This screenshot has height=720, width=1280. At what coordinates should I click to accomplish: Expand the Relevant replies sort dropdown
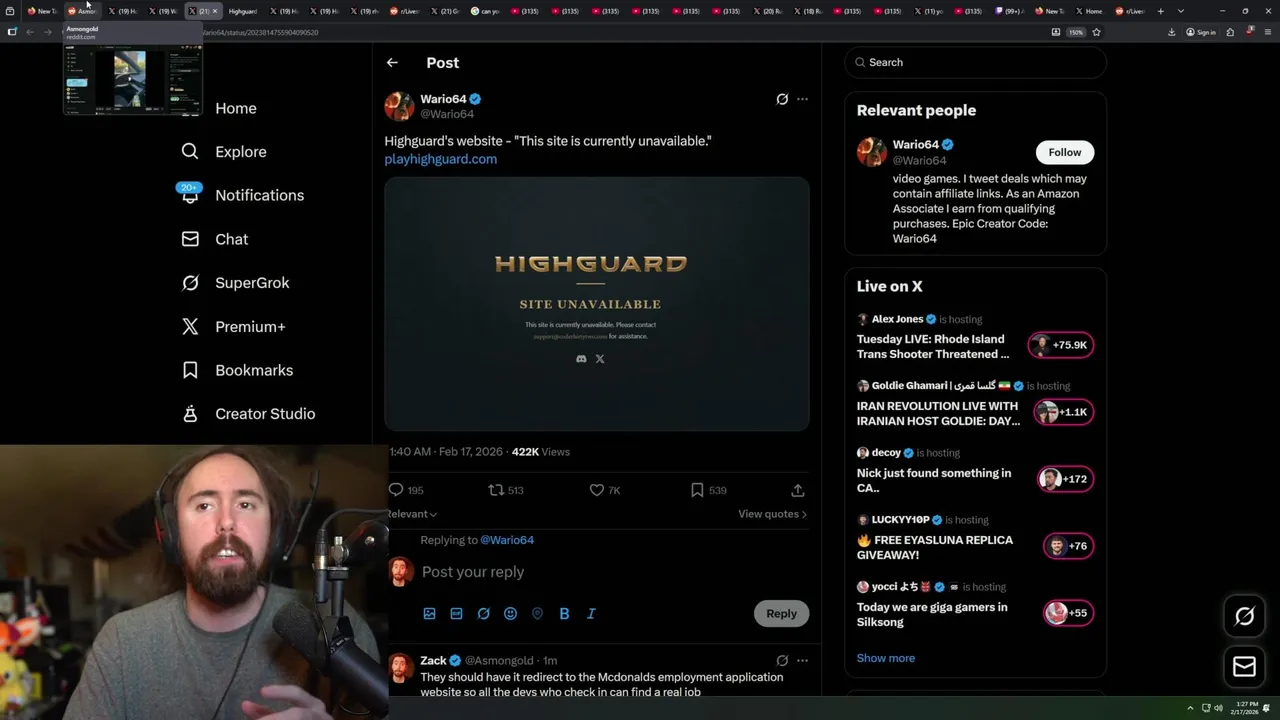click(412, 514)
